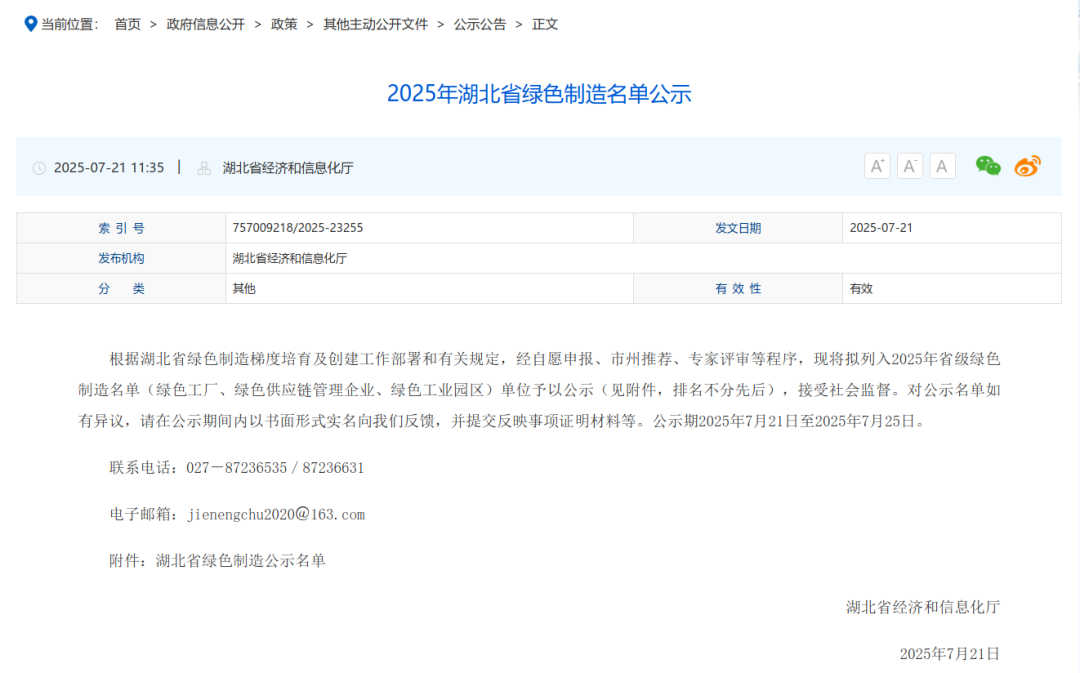Select the article title 2025年湖北省绿色制造名单公示
Image resolution: width=1080 pixels, height=673 pixels.
click(x=540, y=93)
